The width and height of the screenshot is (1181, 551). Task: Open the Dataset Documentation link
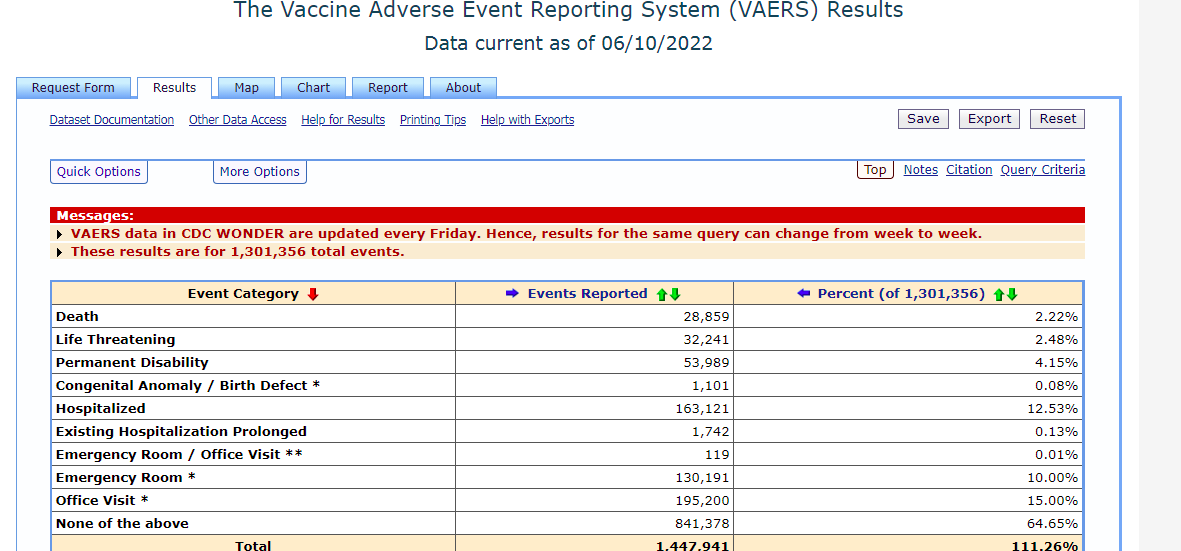(x=112, y=120)
